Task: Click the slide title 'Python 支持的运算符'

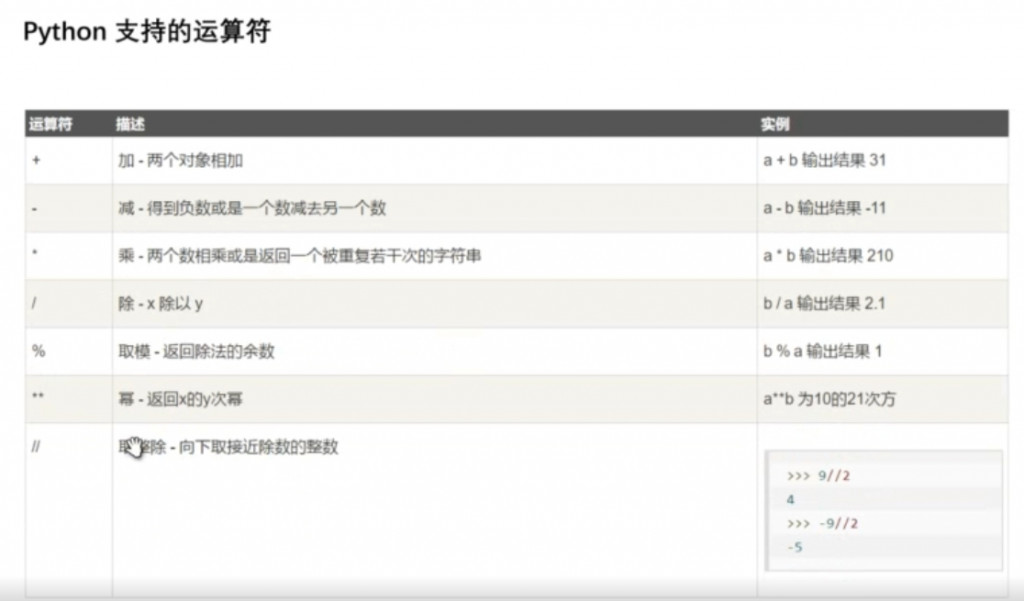Action: [x=147, y=31]
